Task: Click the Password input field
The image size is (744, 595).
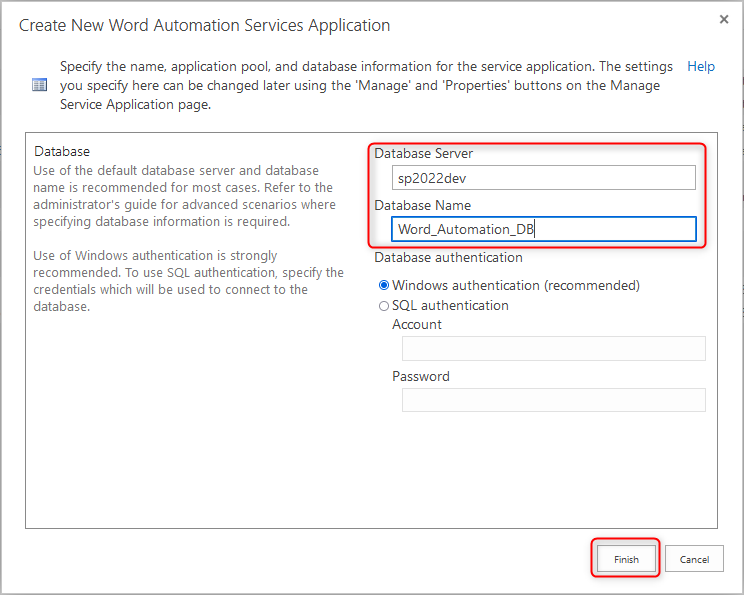Action: pos(554,400)
